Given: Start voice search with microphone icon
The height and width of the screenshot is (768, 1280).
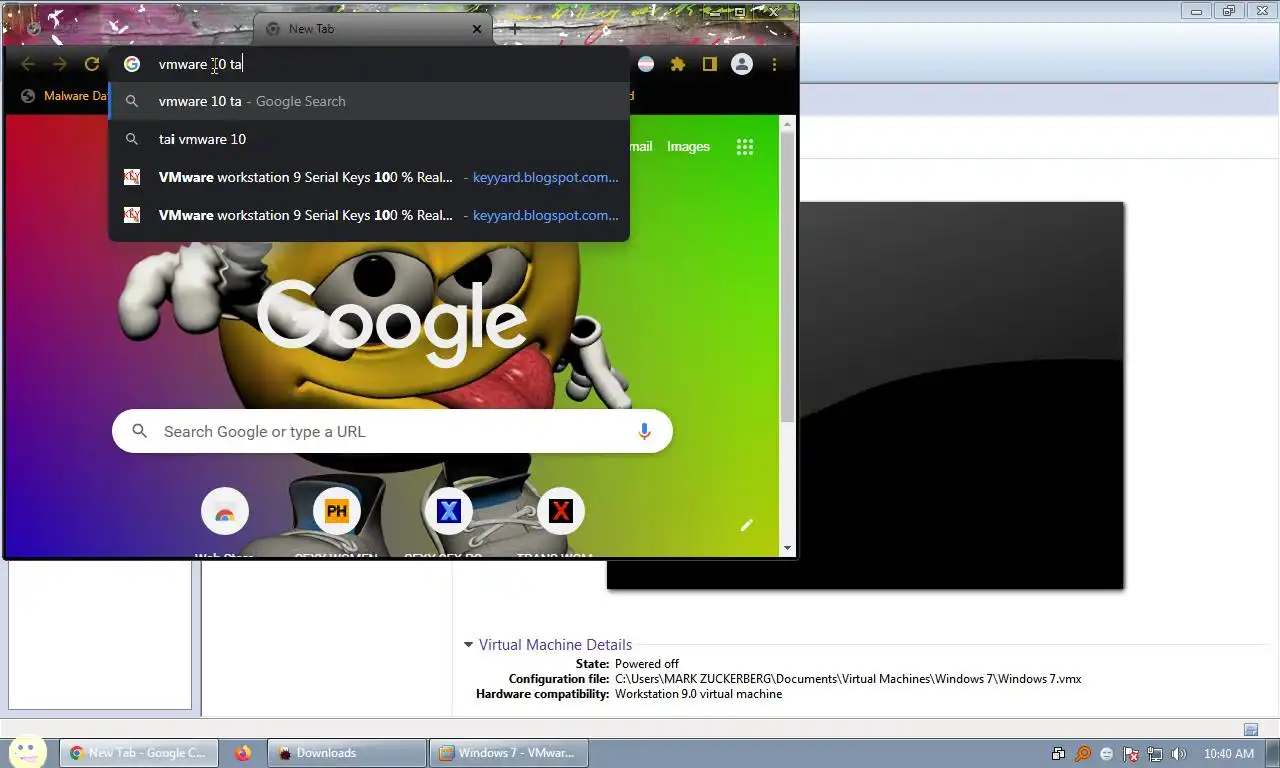Looking at the screenshot, I should [644, 432].
